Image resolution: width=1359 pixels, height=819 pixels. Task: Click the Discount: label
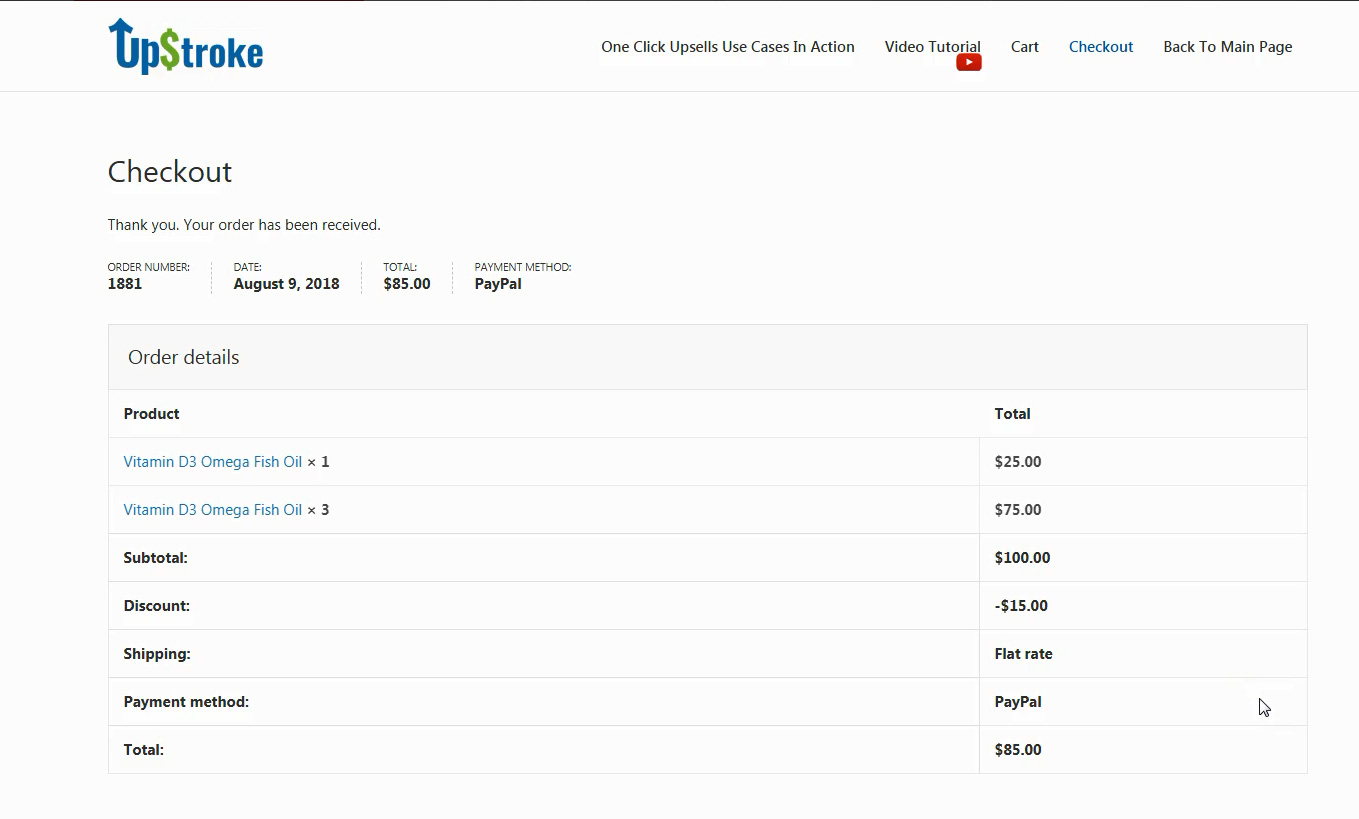[x=156, y=606]
